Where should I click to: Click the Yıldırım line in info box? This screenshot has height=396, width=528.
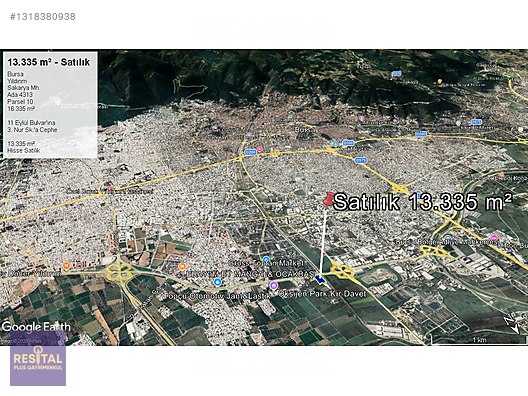[x=17, y=81]
